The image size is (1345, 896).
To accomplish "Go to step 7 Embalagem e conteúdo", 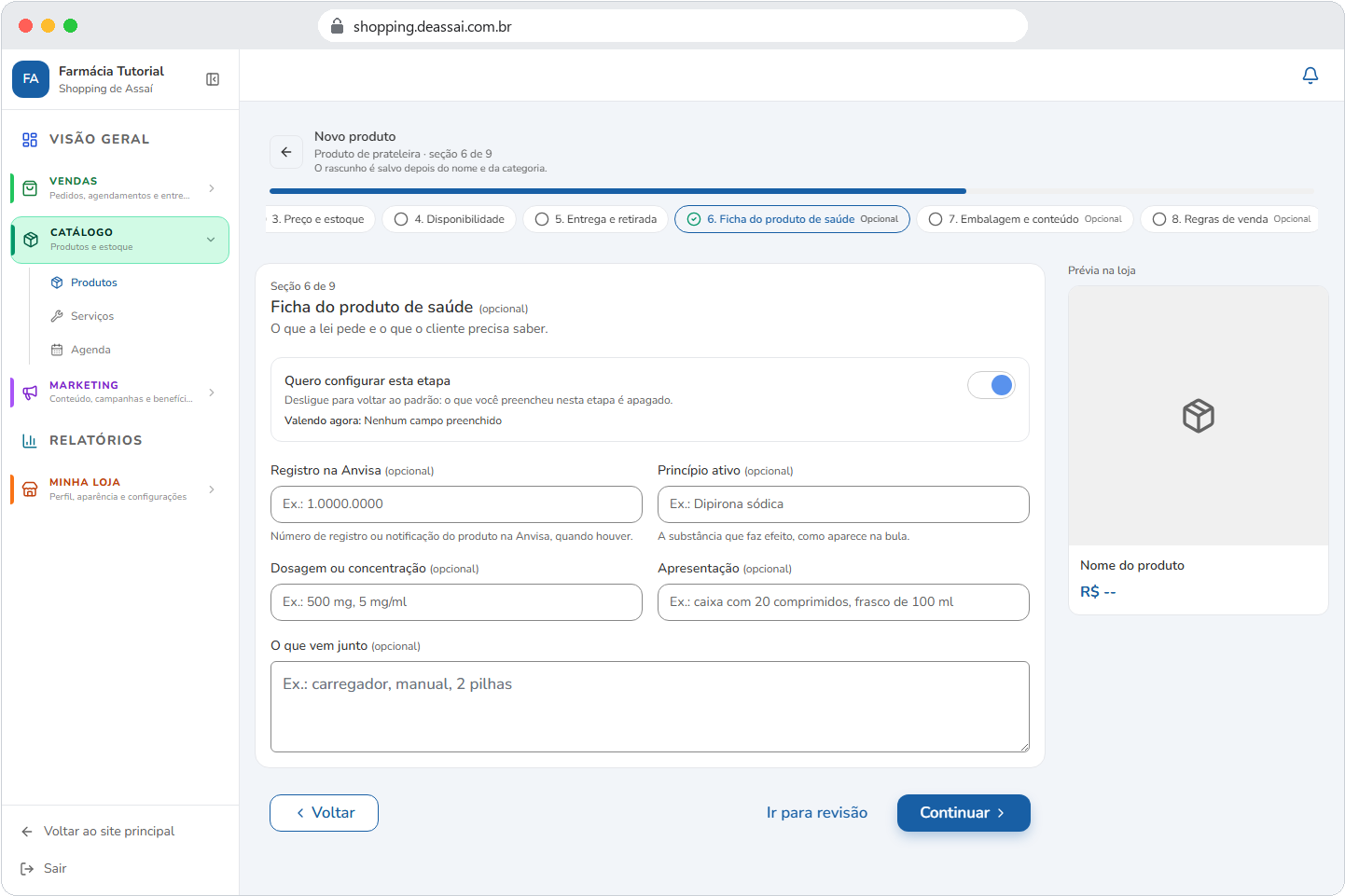I will tap(1025, 219).
